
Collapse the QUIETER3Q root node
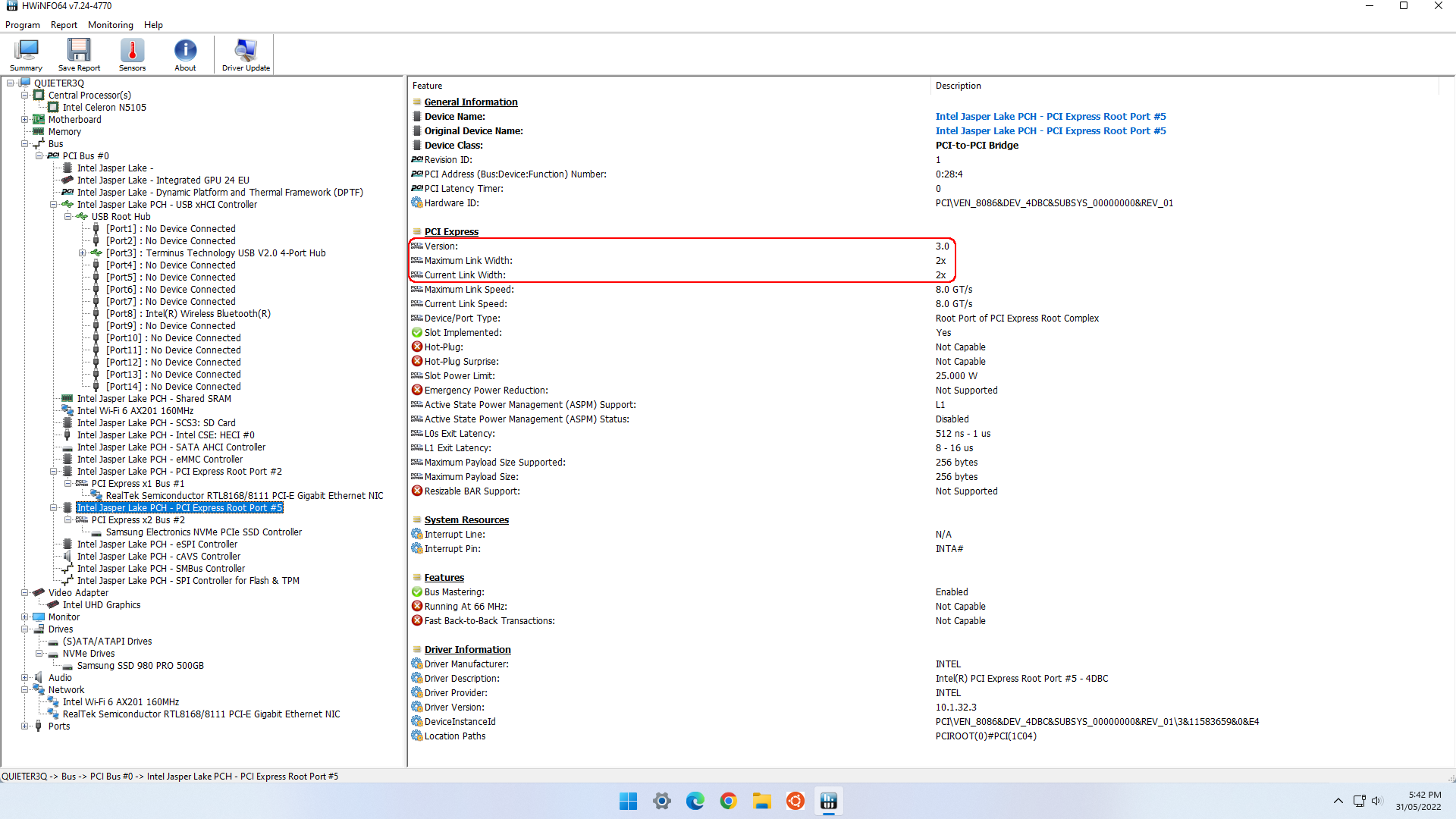pos(11,83)
